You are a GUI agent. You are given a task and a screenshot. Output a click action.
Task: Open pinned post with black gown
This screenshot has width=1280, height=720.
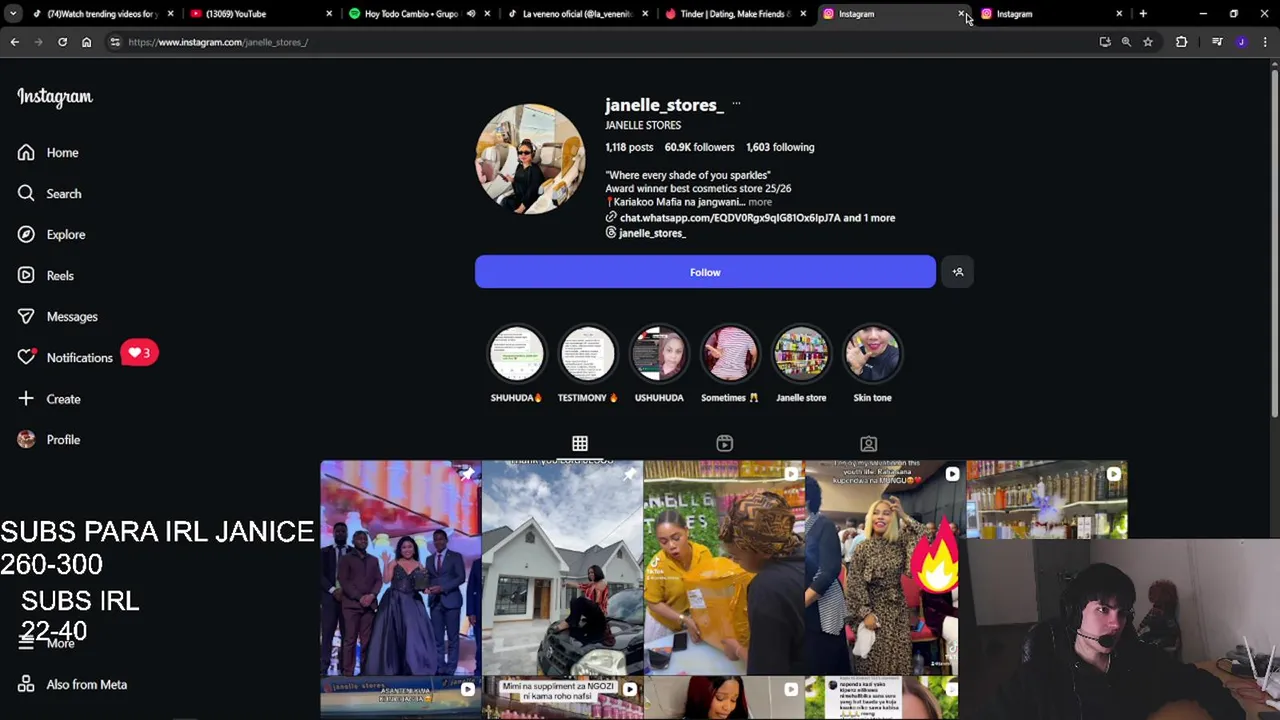coord(400,568)
